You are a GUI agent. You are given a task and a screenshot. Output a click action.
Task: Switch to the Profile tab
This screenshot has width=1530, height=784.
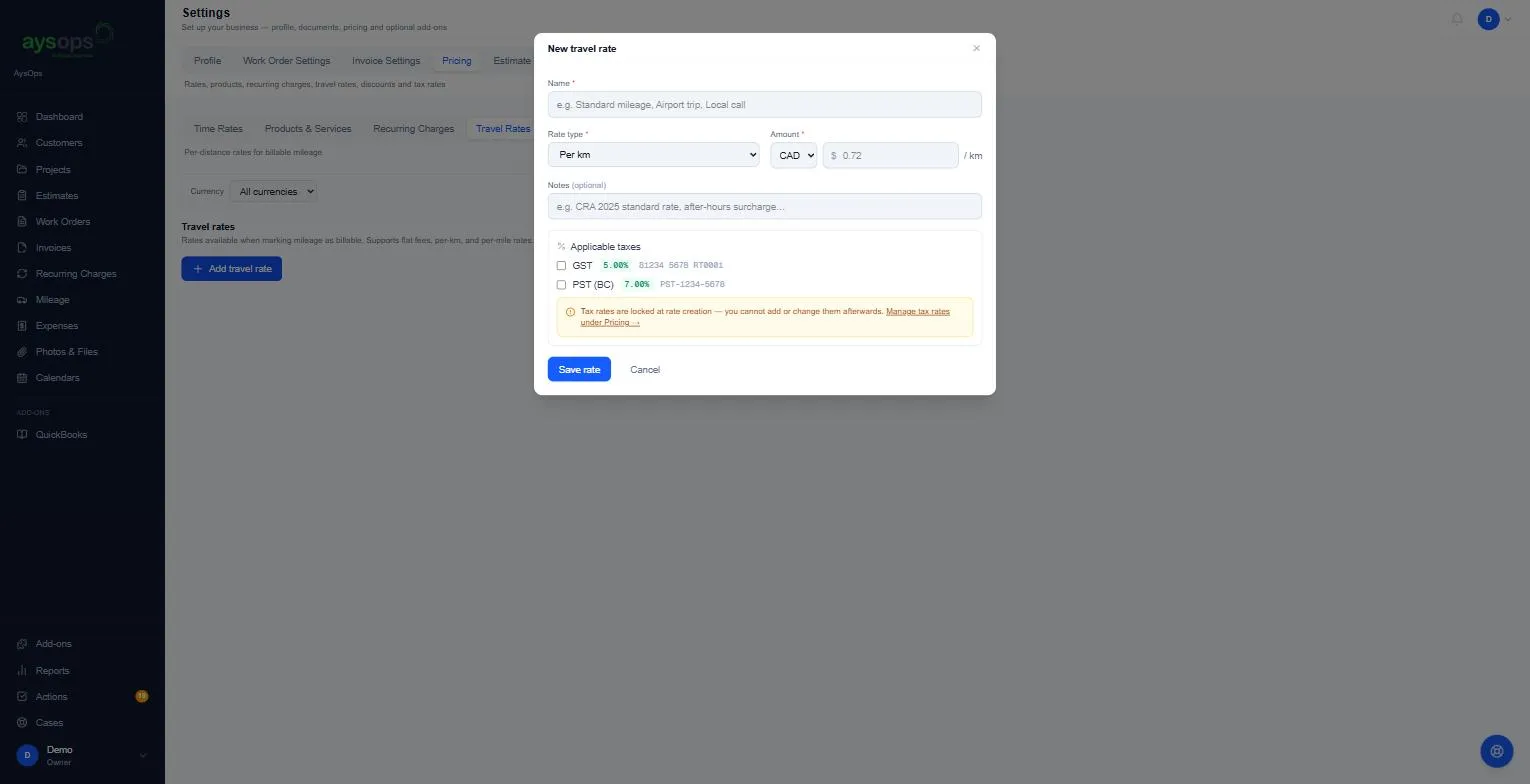[x=208, y=61]
